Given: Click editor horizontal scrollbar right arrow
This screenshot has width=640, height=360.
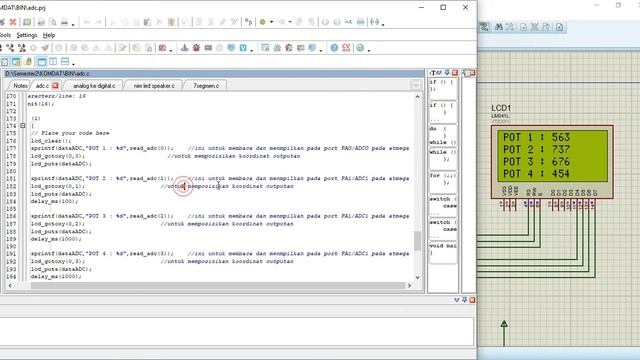Looking at the screenshot, I should tap(409, 285).
